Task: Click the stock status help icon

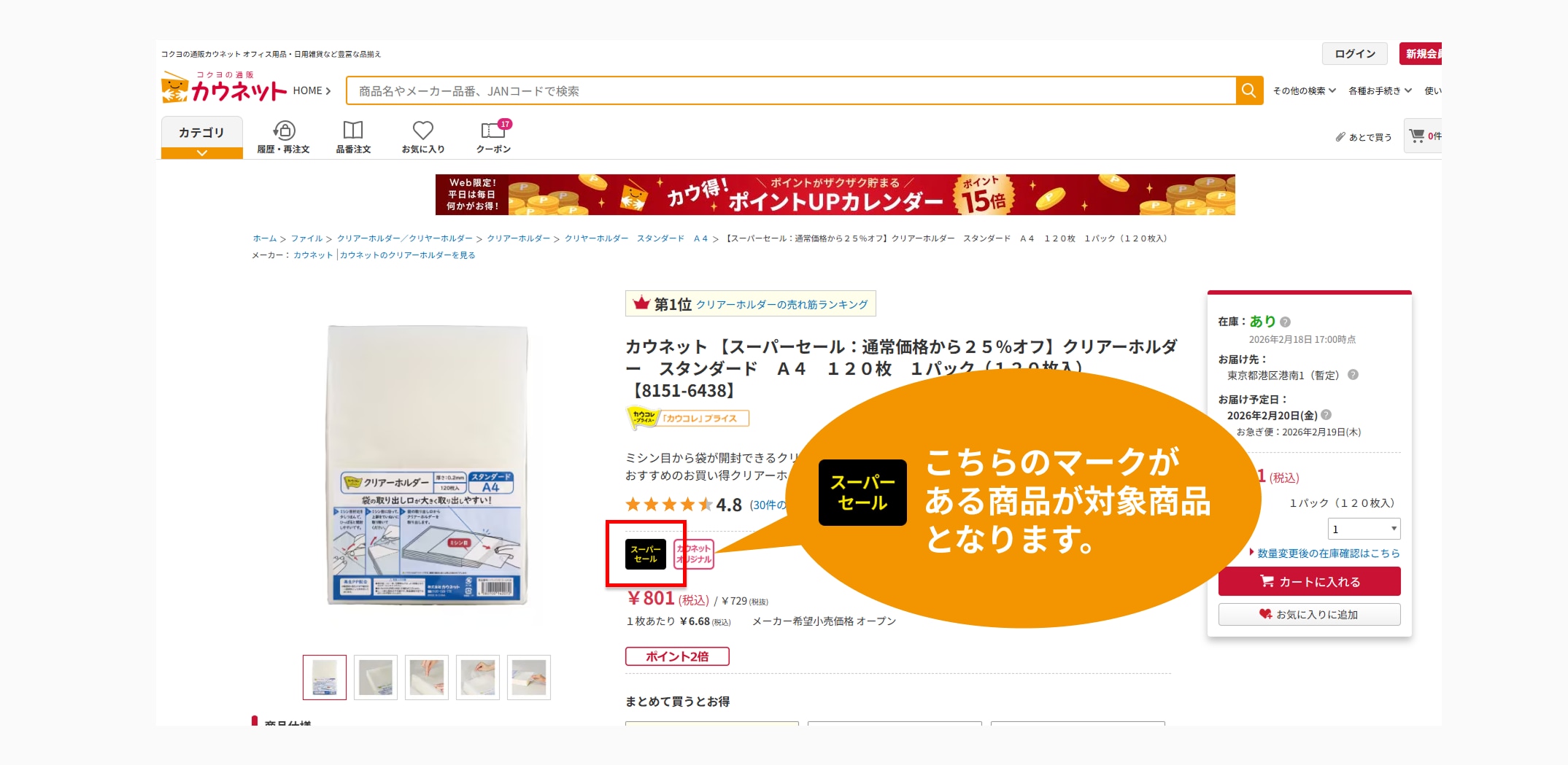Action: tap(1286, 322)
